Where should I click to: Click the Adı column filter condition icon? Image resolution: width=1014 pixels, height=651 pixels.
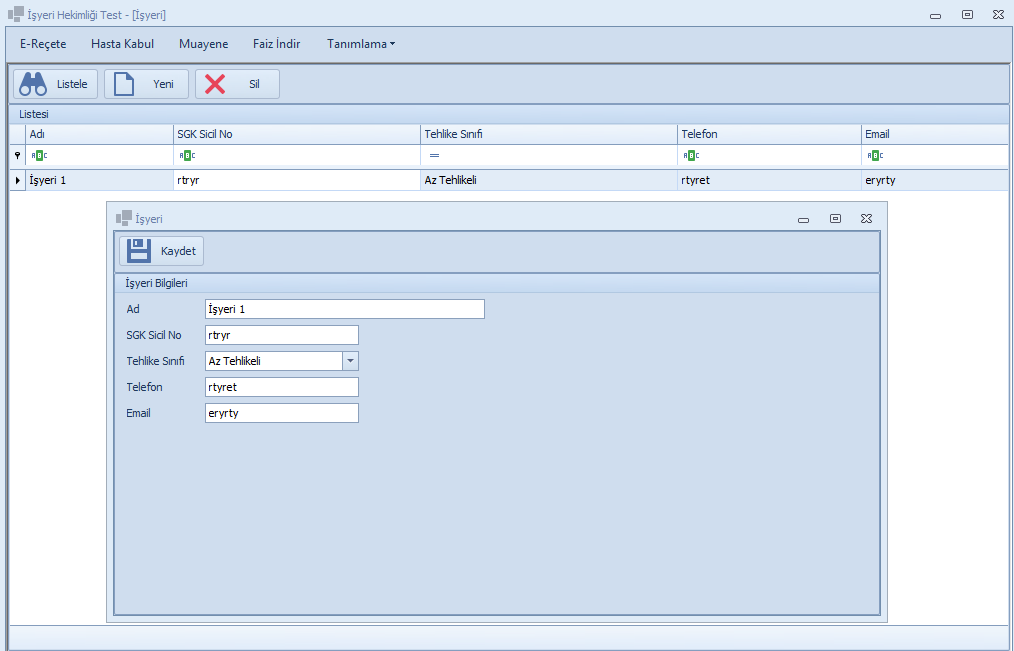[39, 155]
